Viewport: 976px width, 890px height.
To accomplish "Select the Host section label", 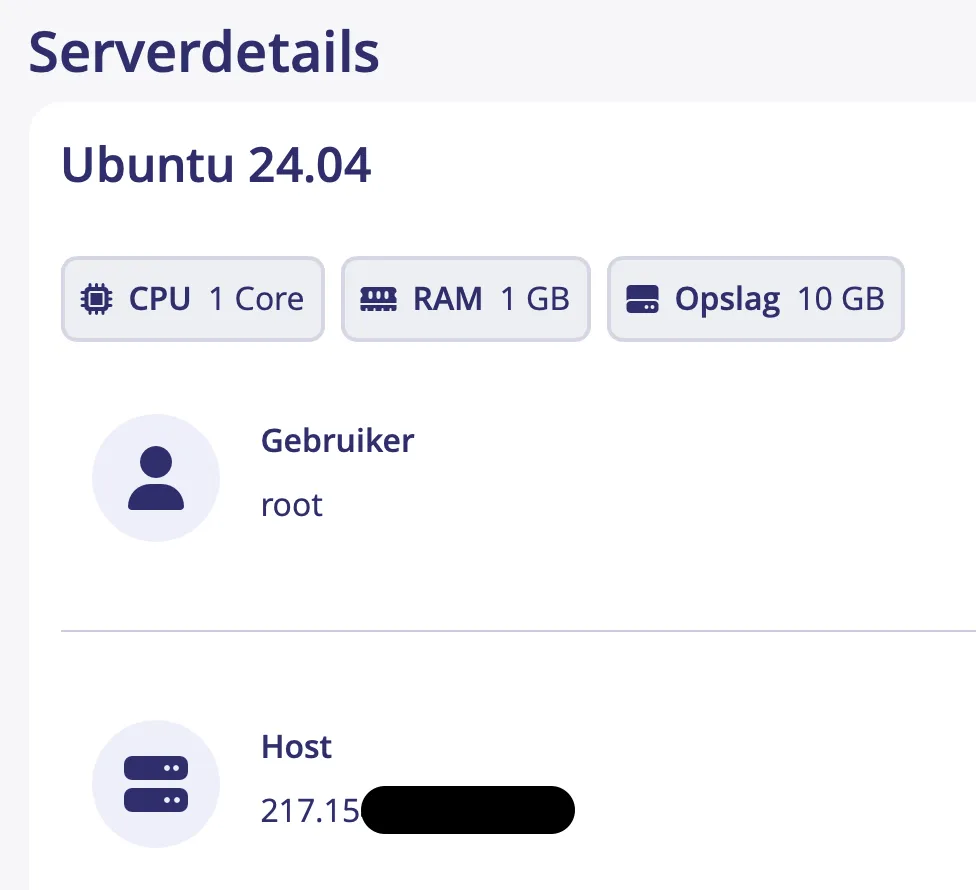I will (x=296, y=746).
